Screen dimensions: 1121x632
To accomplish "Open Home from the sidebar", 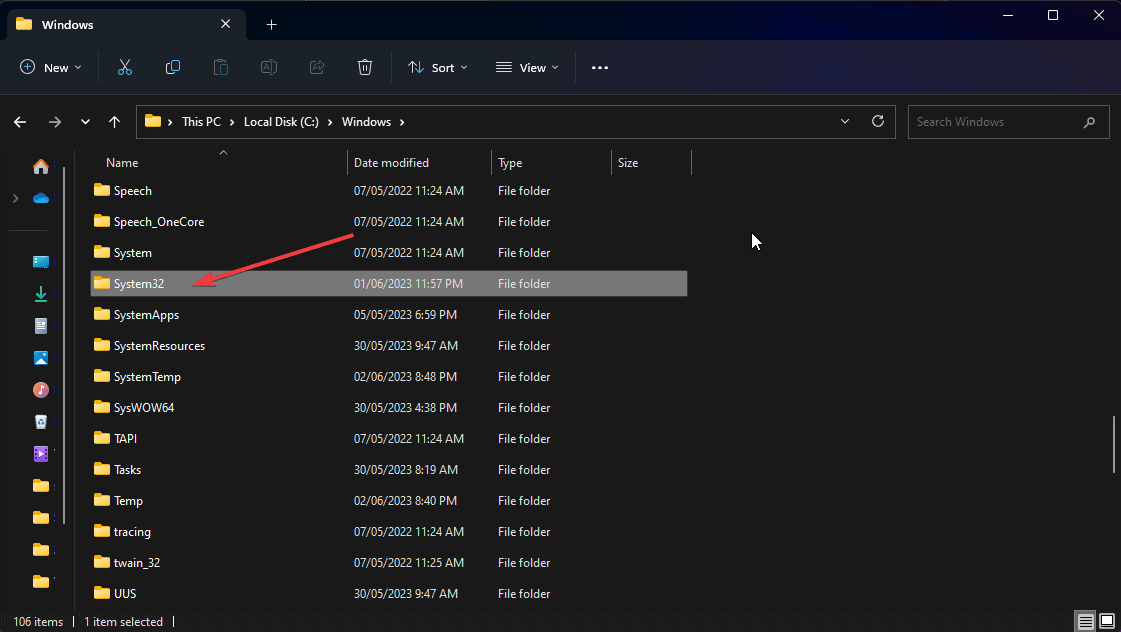I will [x=40, y=167].
